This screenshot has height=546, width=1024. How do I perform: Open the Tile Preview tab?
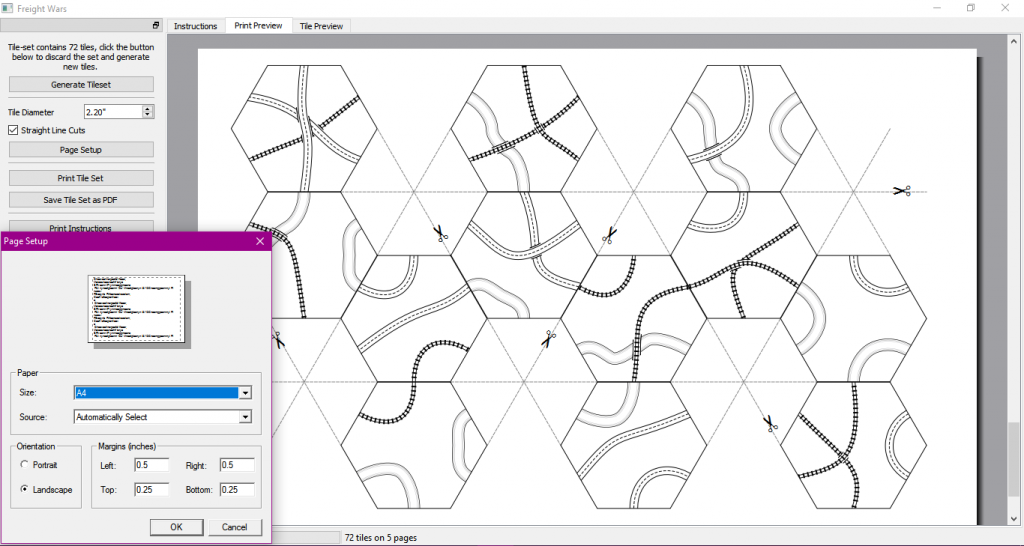point(321,26)
